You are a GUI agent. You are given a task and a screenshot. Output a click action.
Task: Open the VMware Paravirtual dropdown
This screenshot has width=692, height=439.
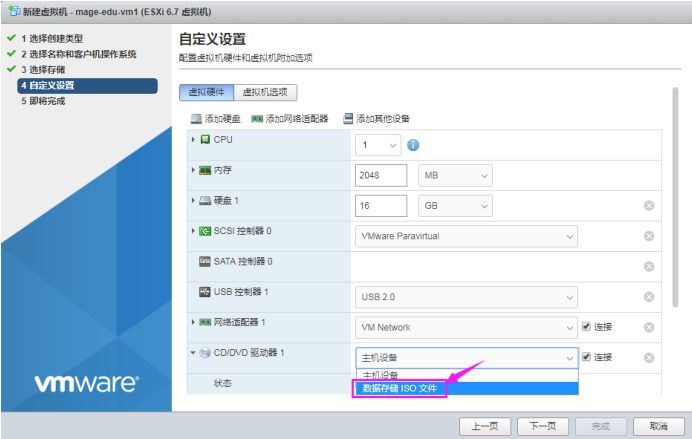click(x=466, y=236)
